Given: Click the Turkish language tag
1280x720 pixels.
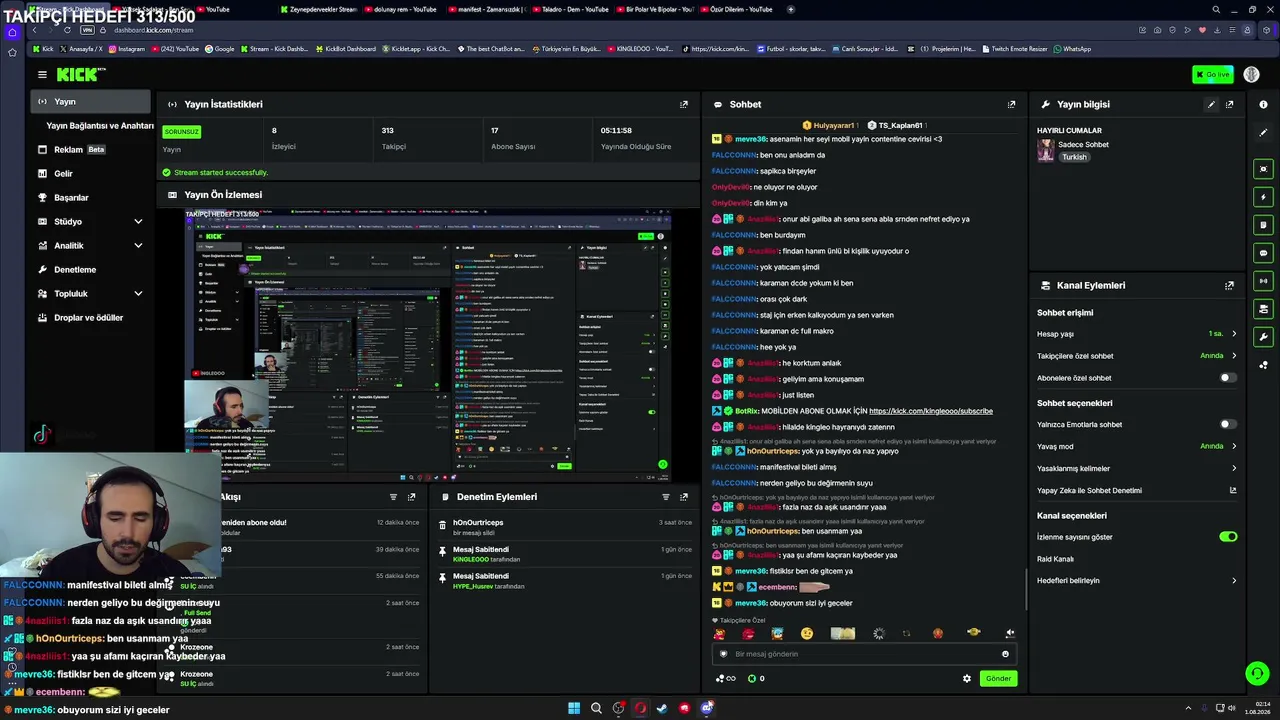Looking at the screenshot, I should 1074,157.
